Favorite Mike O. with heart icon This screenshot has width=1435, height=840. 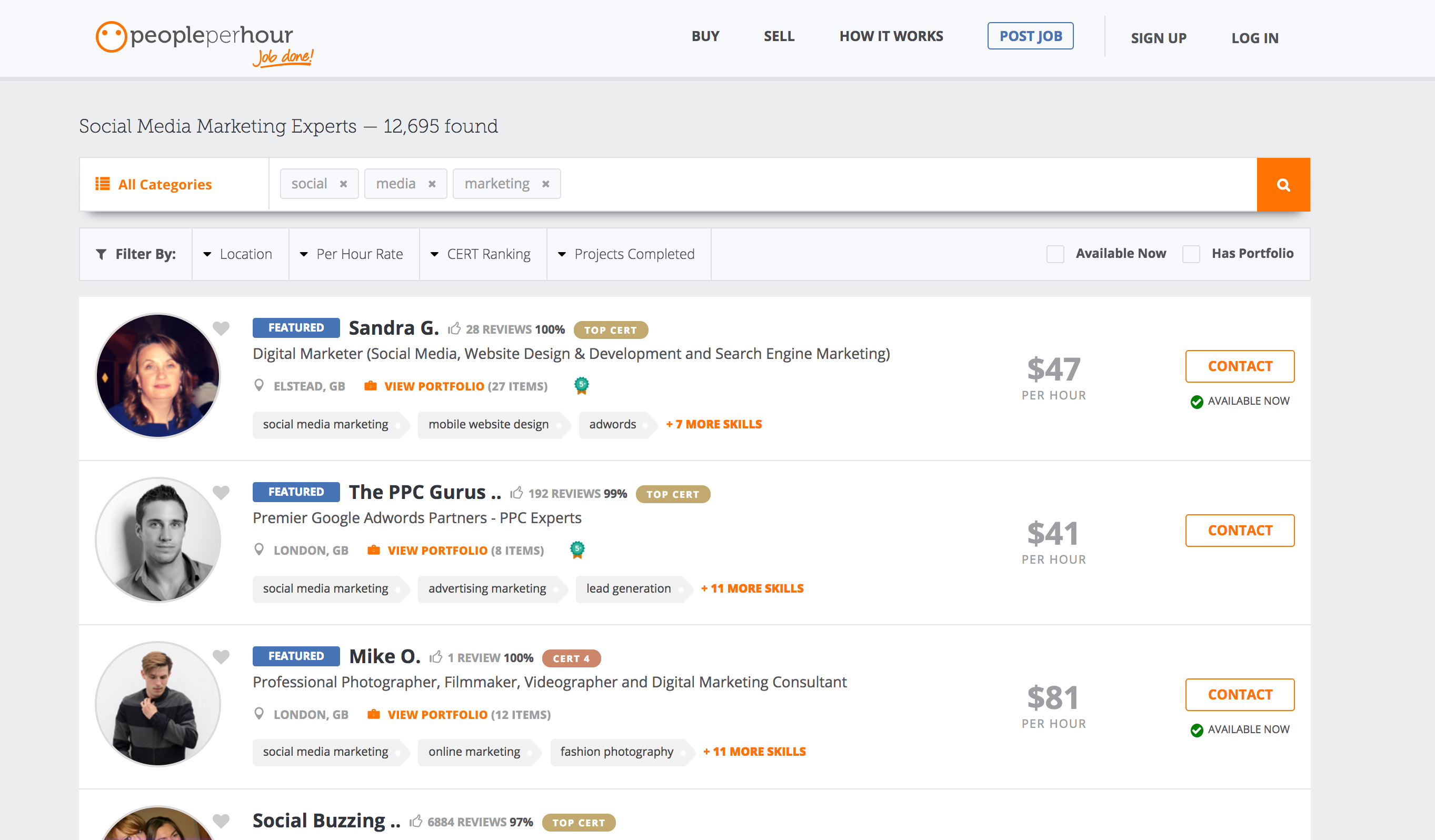221,657
